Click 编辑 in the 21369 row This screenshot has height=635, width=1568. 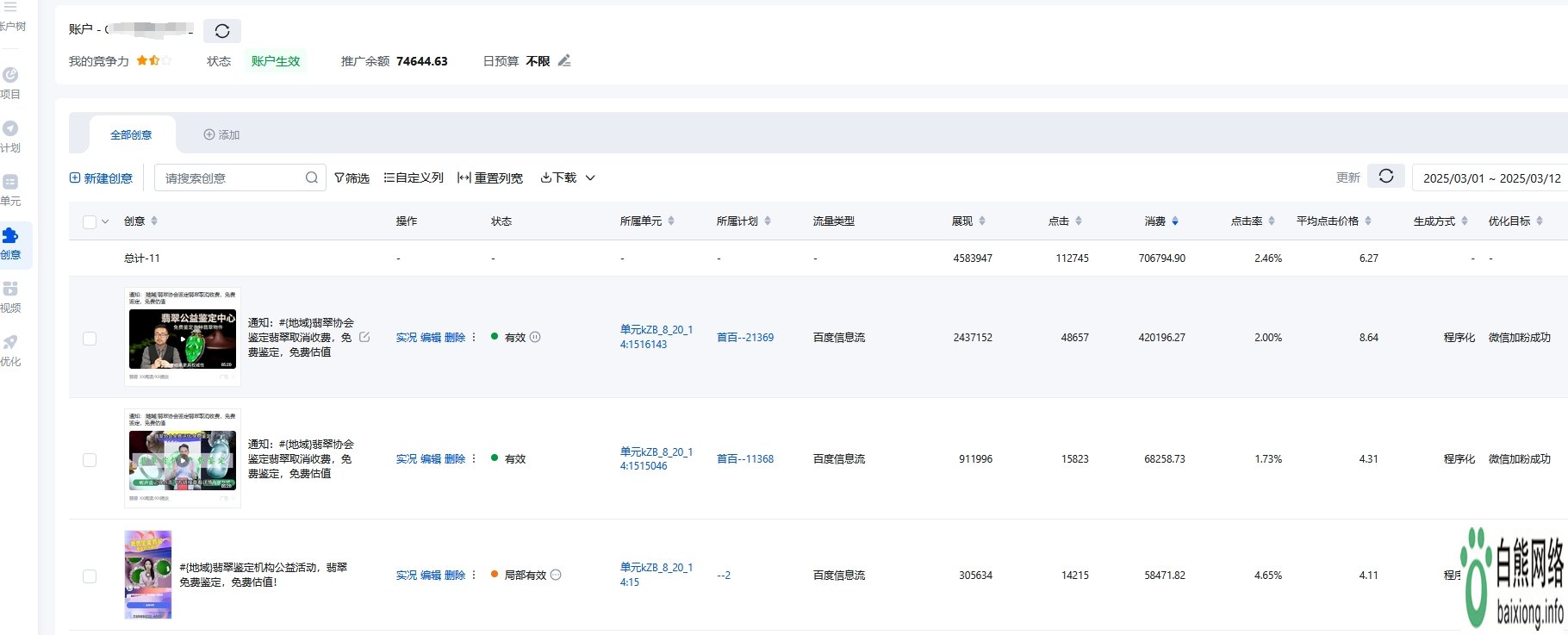[x=431, y=337]
